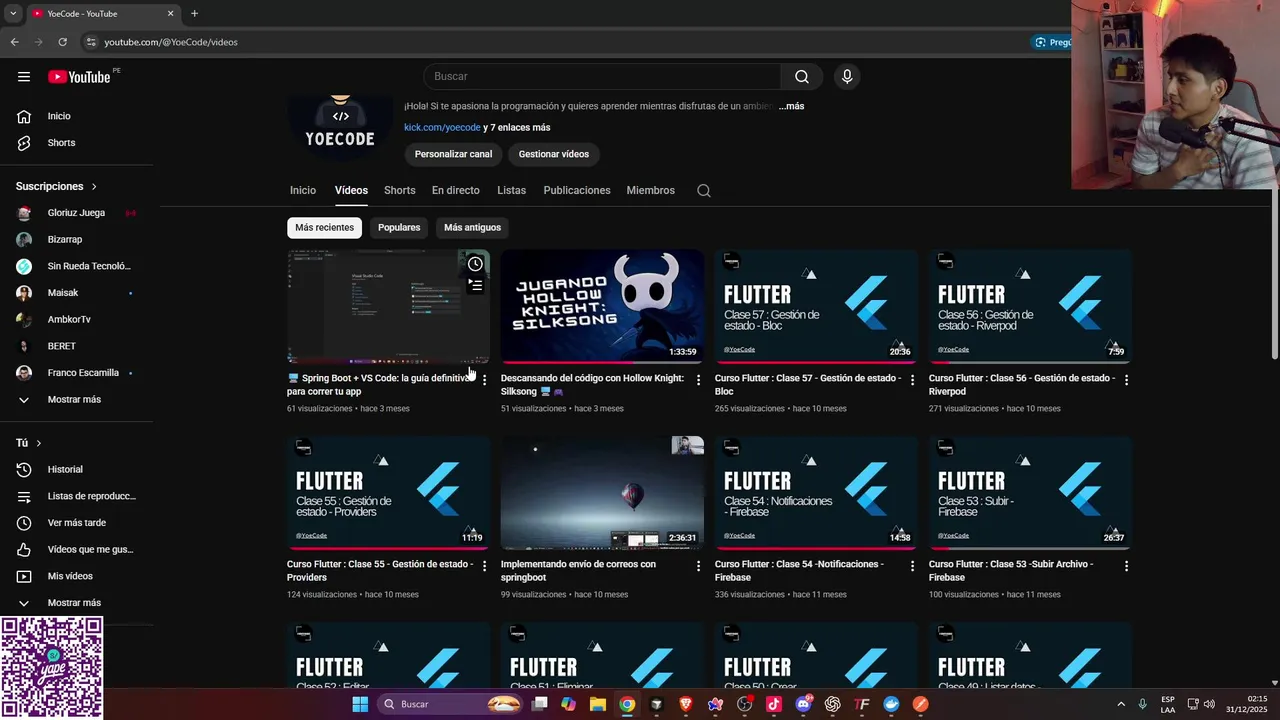The height and width of the screenshot is (720, 1280).
Task: Open Gloriuz Juega subscription channel
Action: click(77, 213)
